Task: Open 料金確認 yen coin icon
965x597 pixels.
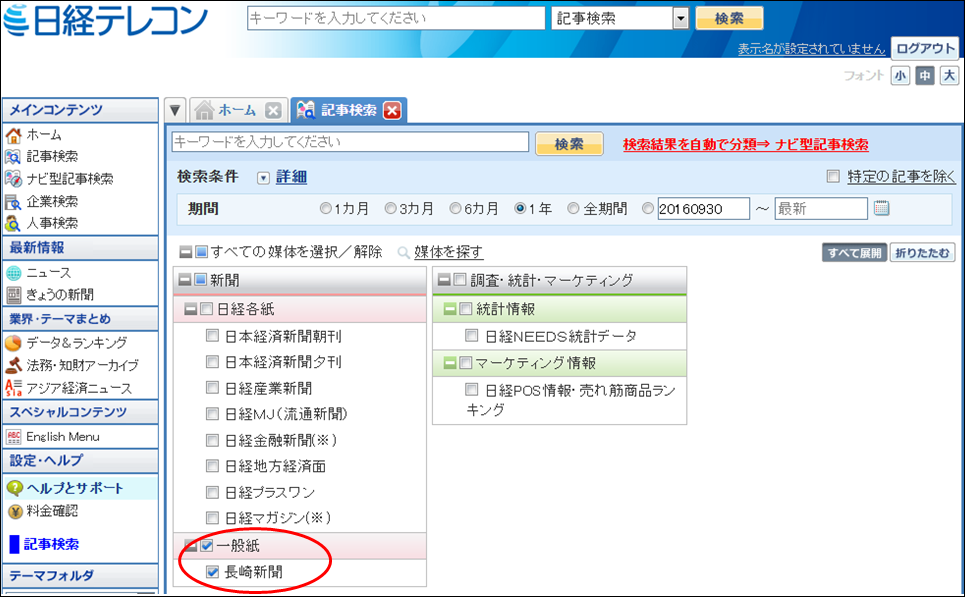Action: [x=15, y=511]
